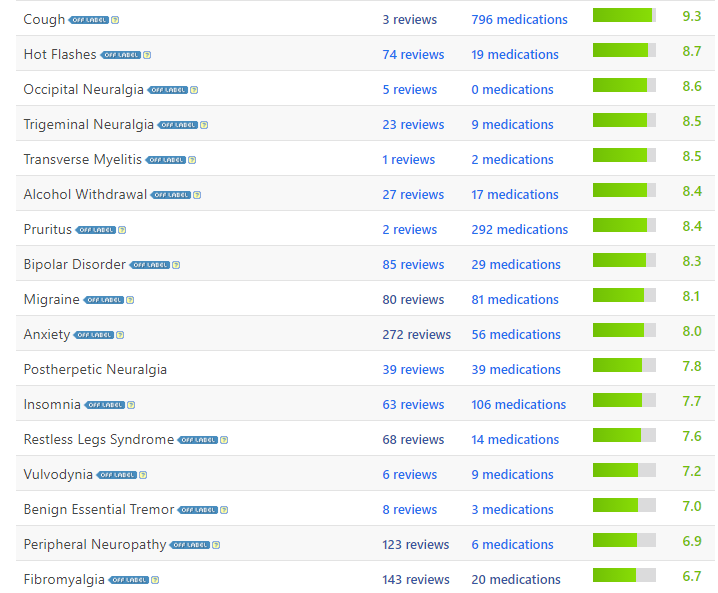718x593 pixels.
Task: Click the help icon next to Cough
Action: coord(115,20)
